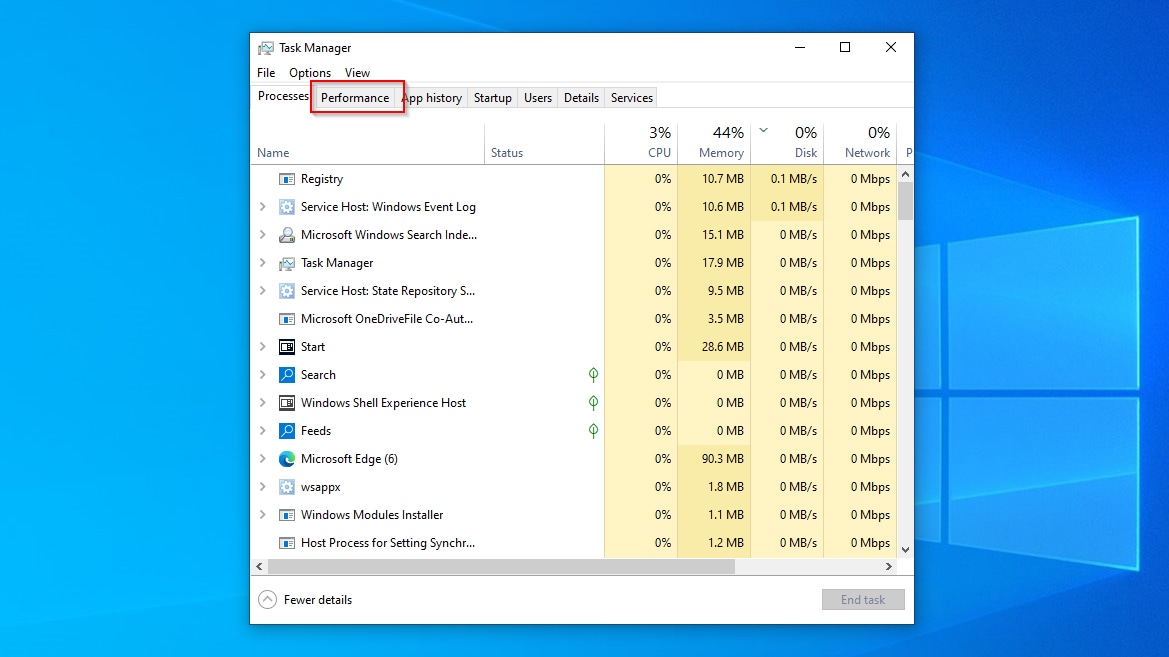1169x657 pixels.
Task: Expand Microsoft Windows Search Indexer row
Action: [262, 235]
